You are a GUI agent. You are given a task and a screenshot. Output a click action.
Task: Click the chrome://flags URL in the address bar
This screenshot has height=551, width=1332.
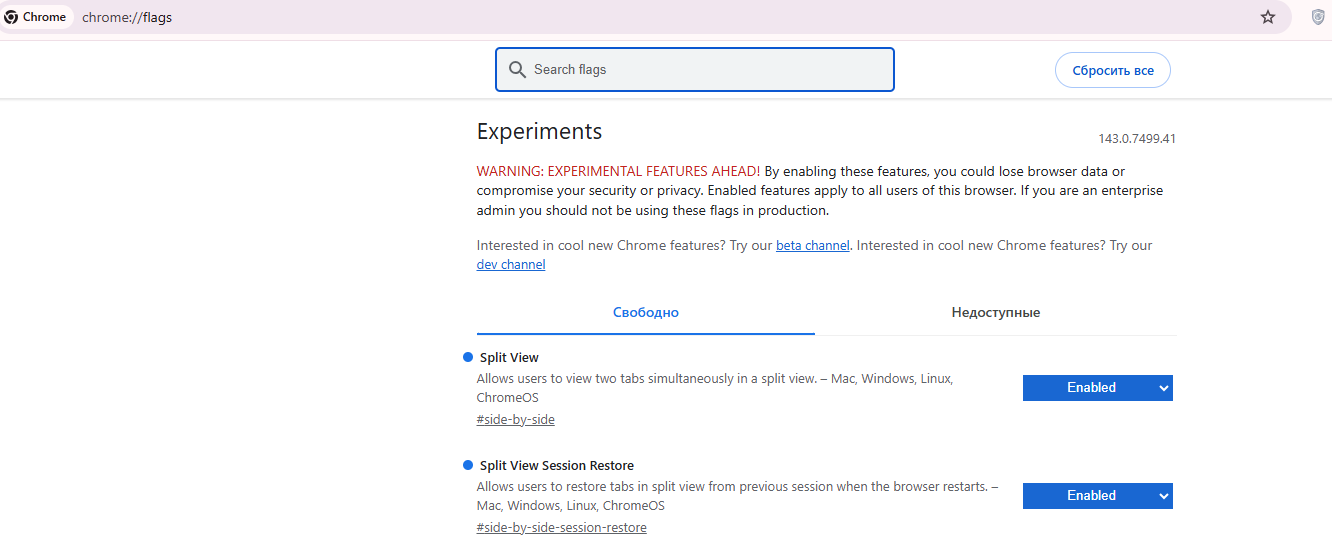click(x=127, y=17)
